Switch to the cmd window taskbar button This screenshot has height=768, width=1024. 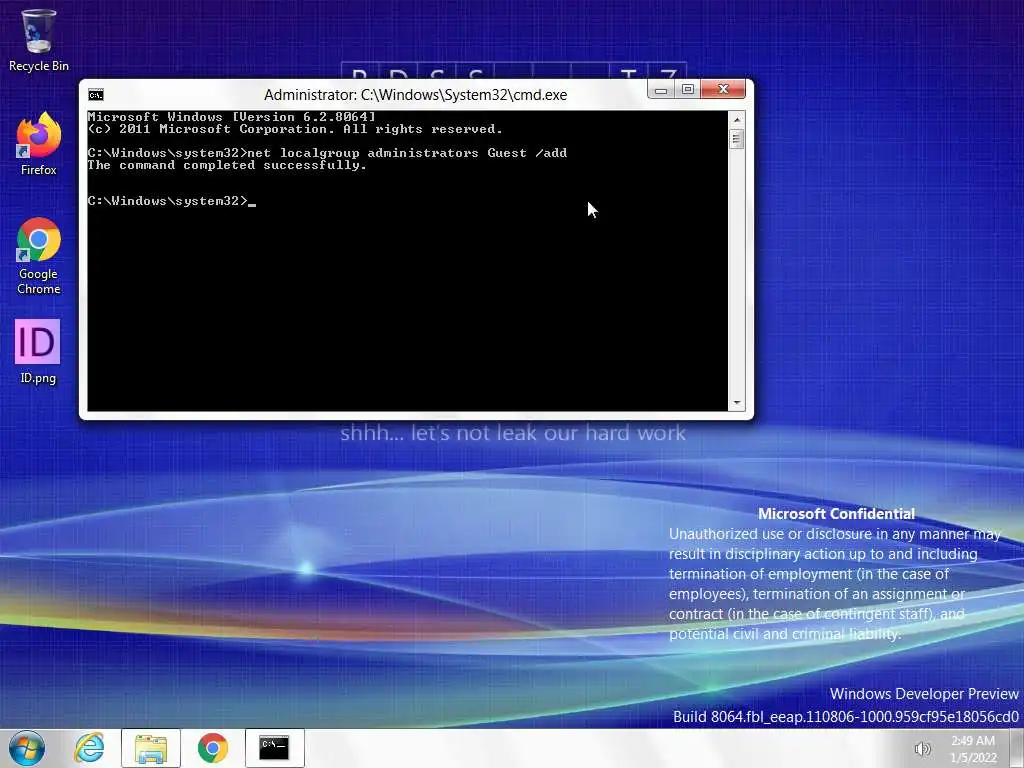point(275,748)
